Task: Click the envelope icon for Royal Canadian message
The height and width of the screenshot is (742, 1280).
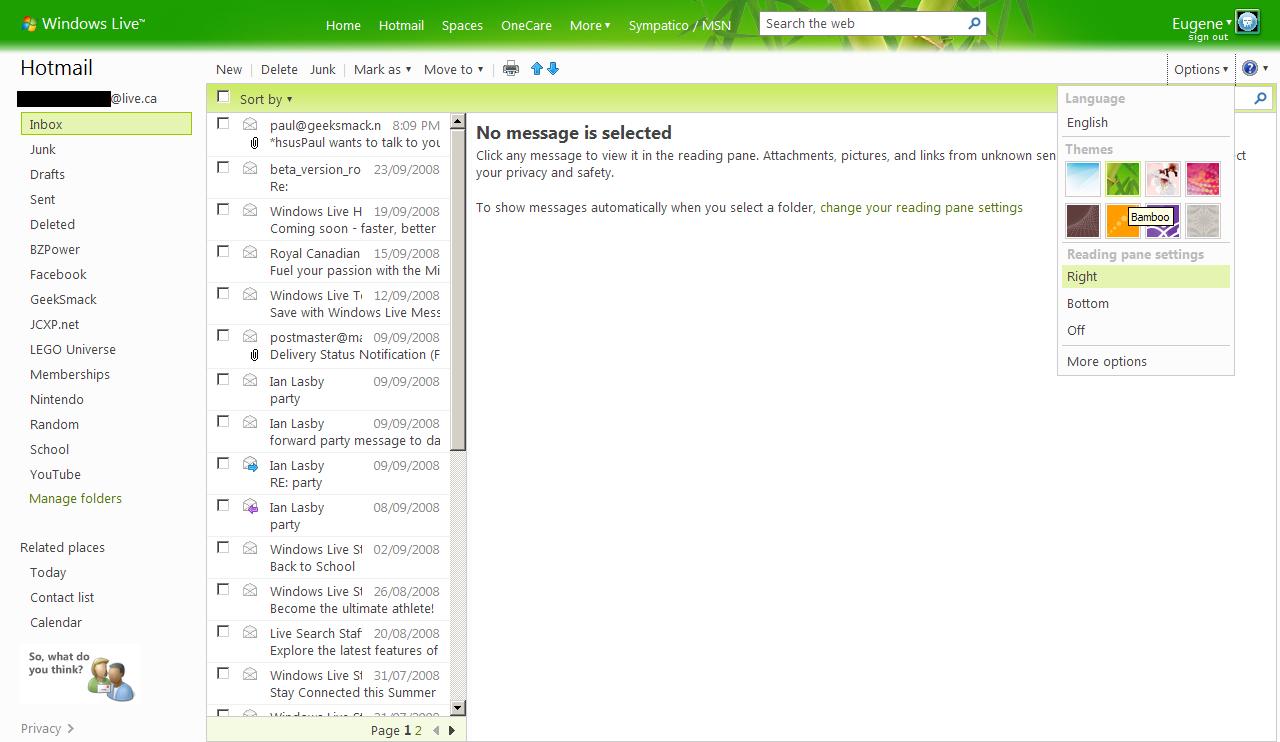Action: coord(250,252)
